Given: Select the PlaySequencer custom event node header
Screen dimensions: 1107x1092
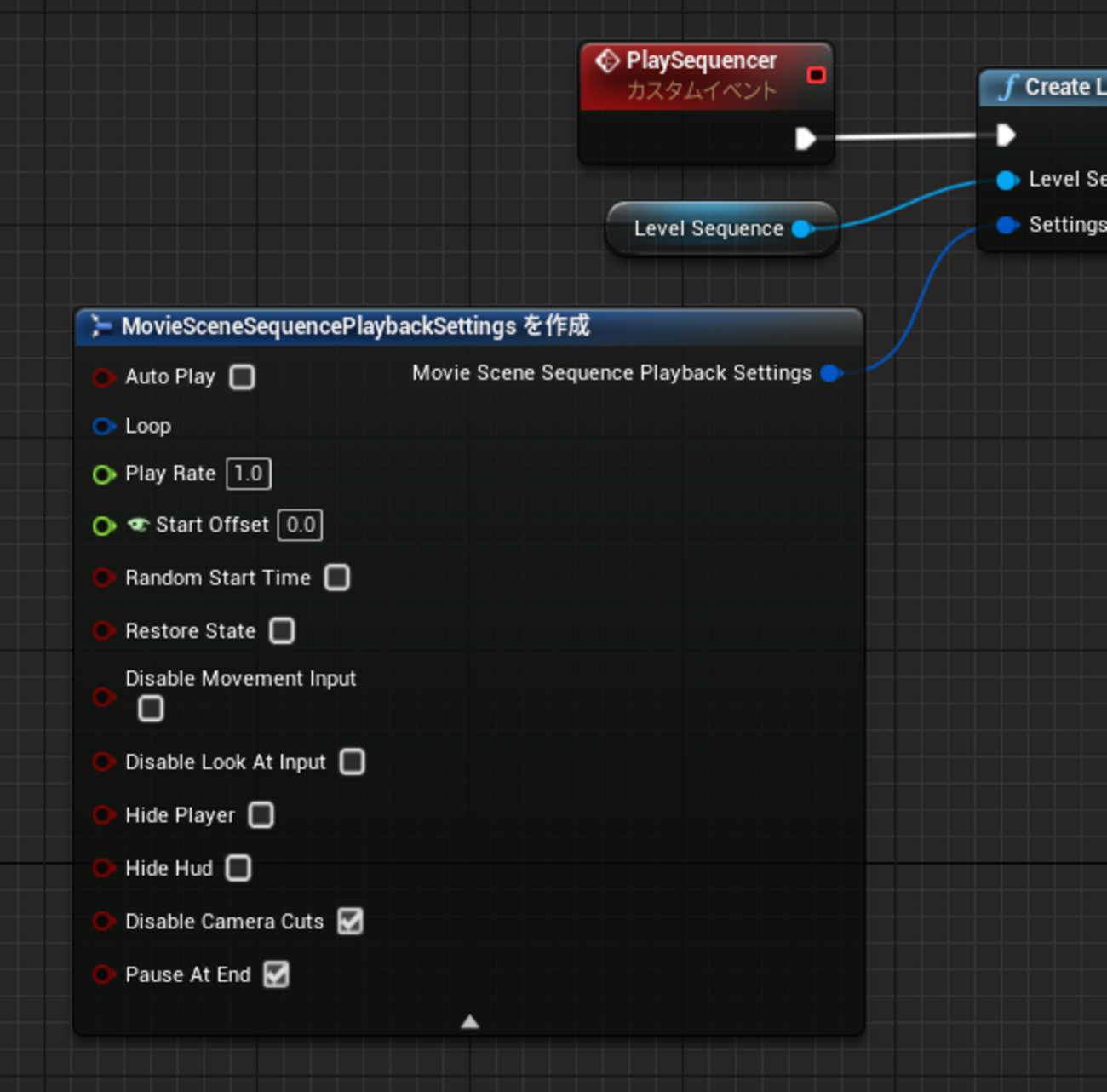Looking at the screenshot, I should tap(701, 75).
